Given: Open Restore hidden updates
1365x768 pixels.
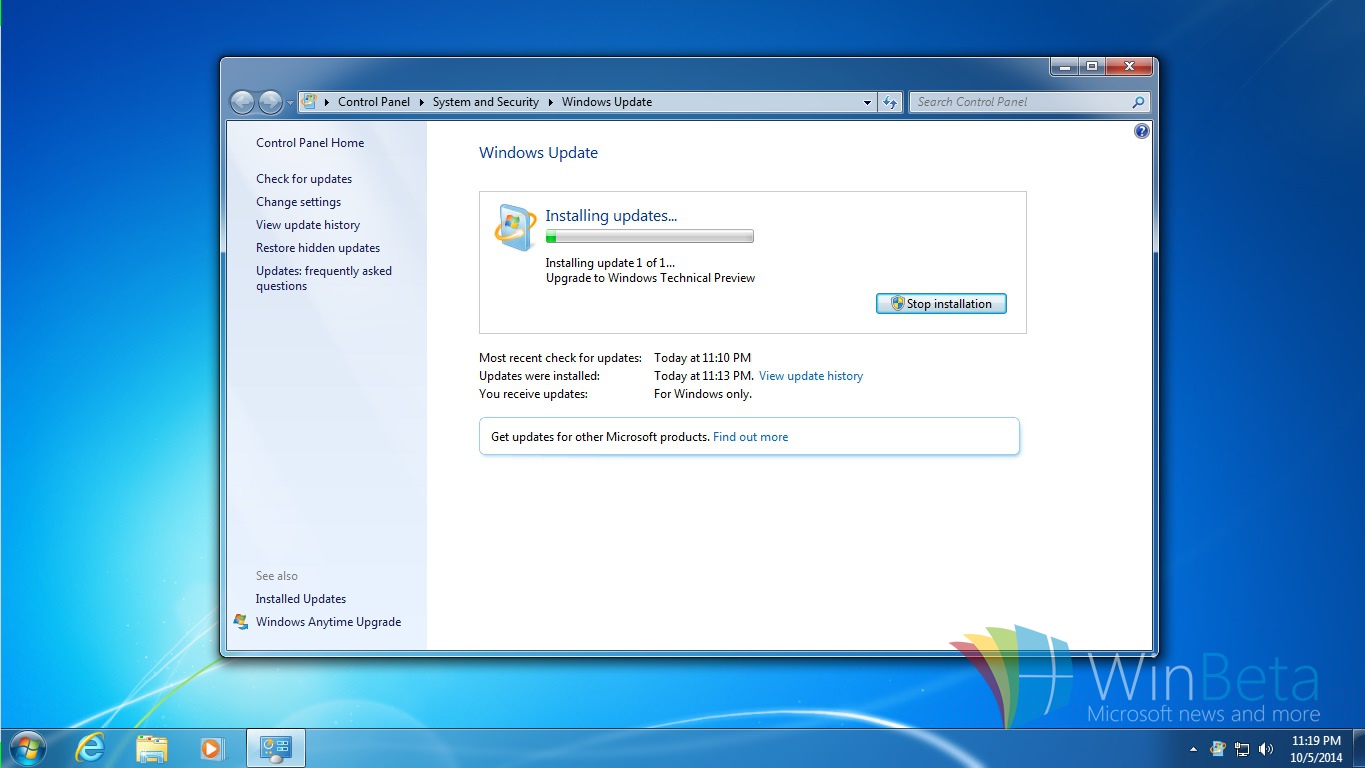Looking at the screenshot, I should click(318, 248).
